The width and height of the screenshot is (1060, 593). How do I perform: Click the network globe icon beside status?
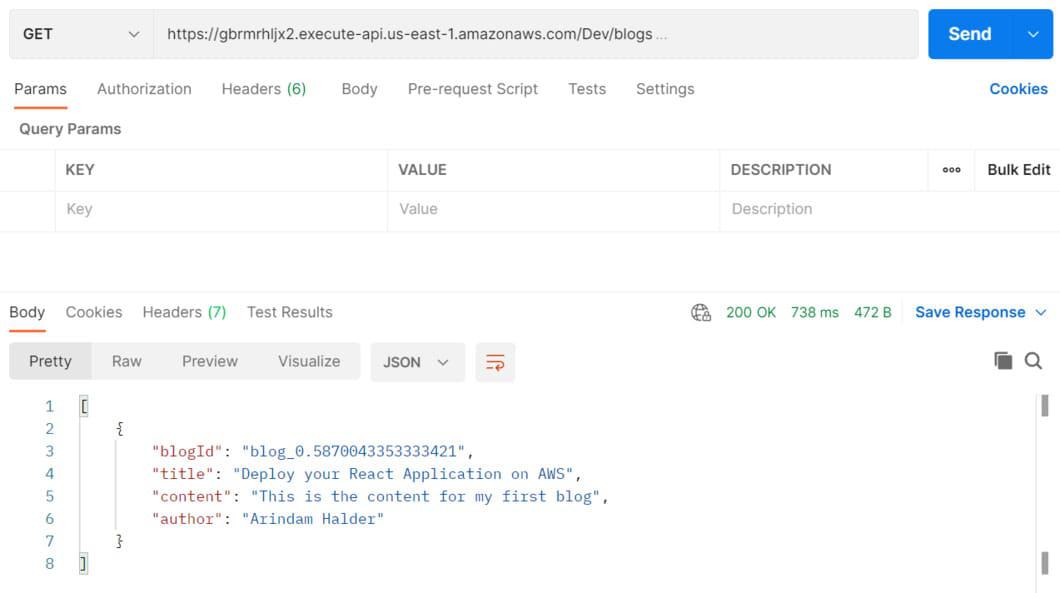[x=701, y=313]
